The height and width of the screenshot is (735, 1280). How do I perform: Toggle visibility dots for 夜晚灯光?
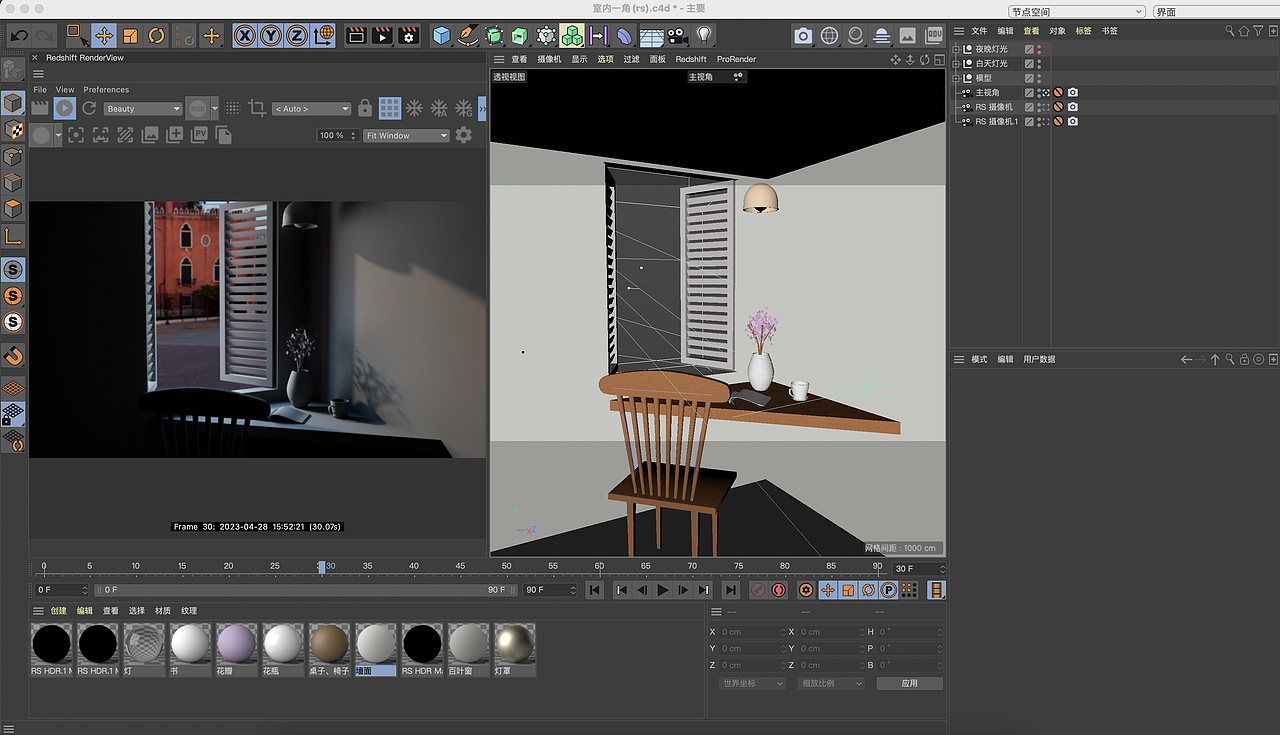pos(1039,49)
